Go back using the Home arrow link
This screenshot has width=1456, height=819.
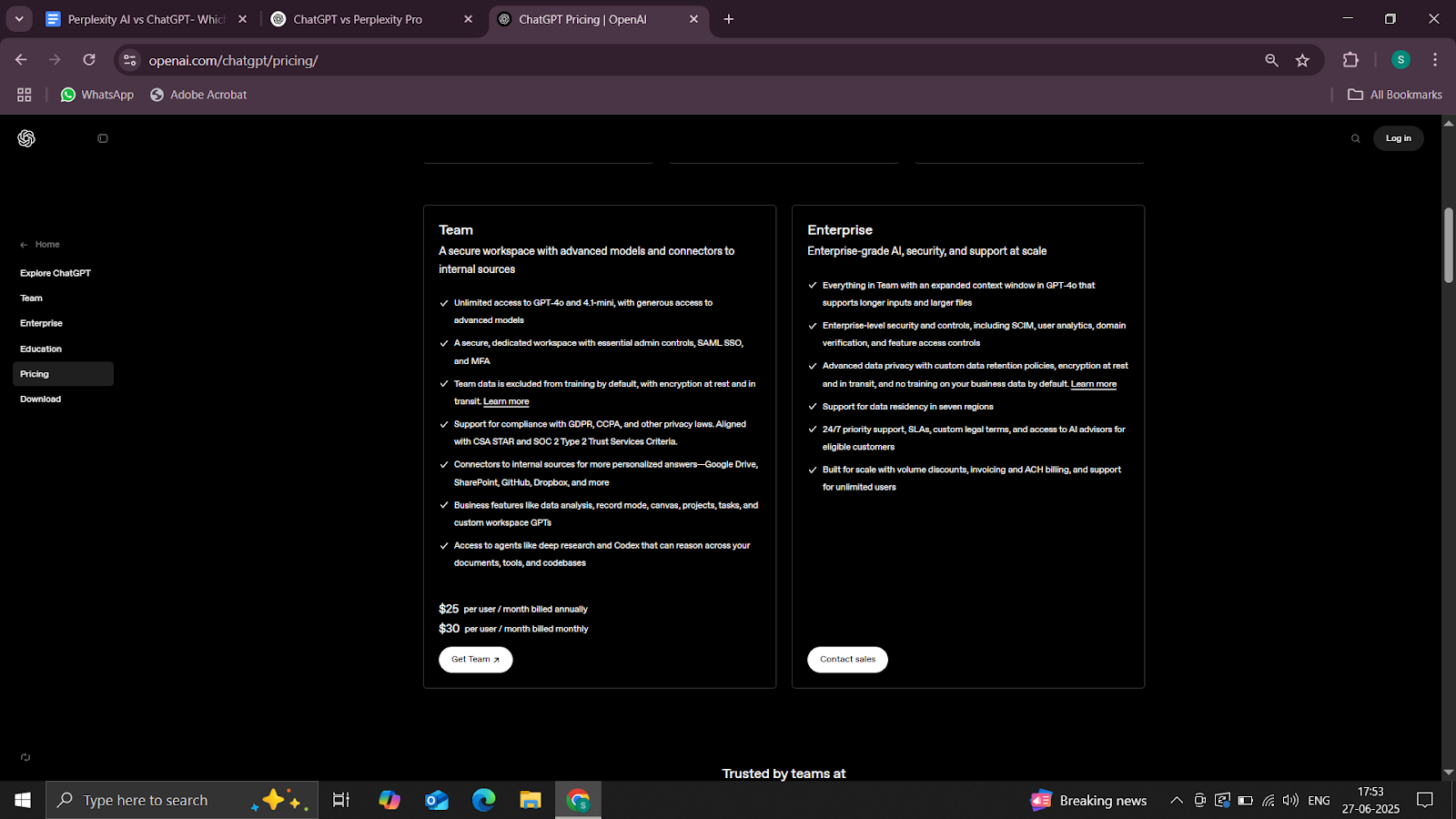pyautogui.click(x=40, y=245)
